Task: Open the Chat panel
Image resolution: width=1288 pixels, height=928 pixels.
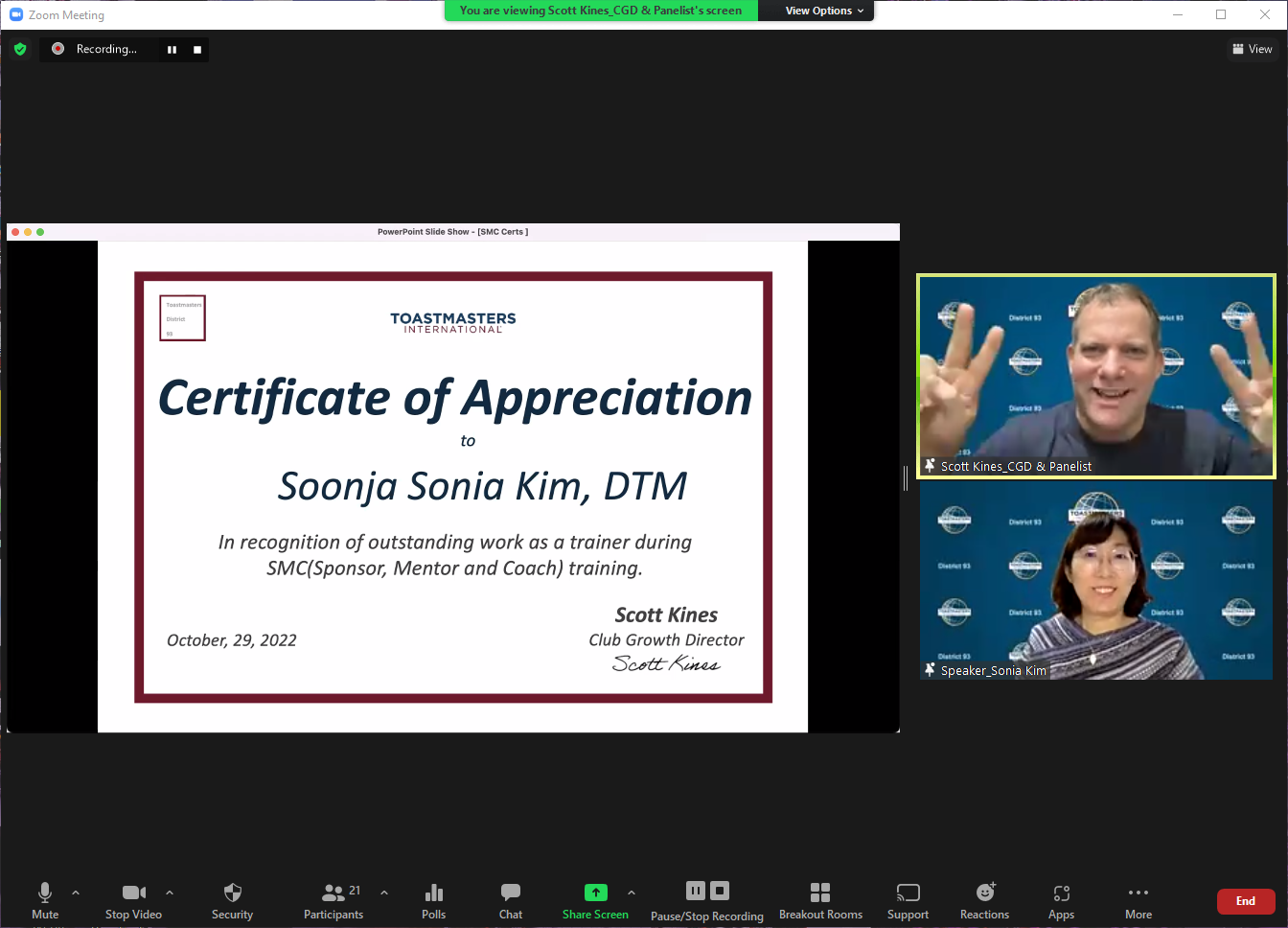Action: 511,901
